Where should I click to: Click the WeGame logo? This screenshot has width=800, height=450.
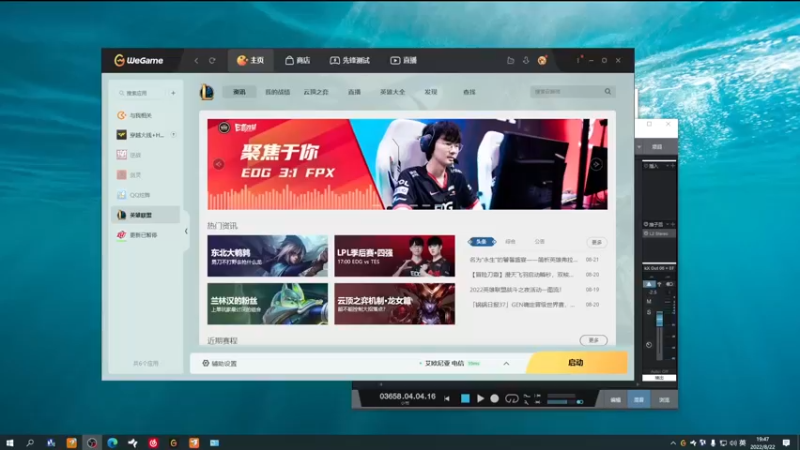coord(139,60)
